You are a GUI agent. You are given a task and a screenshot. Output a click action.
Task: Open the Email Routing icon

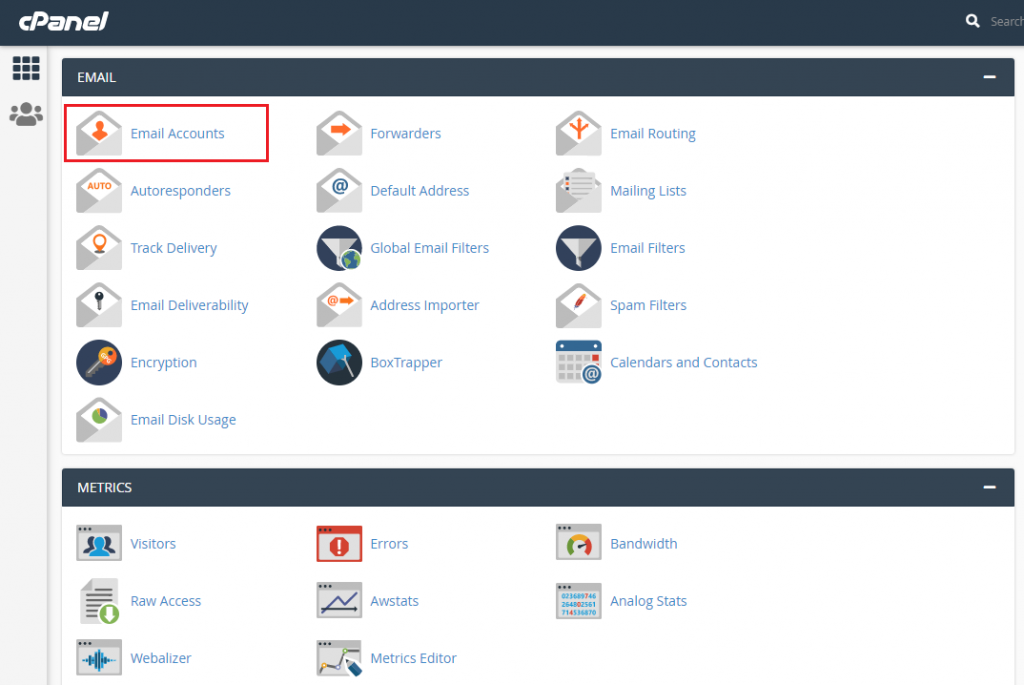[x=579, y=133]
